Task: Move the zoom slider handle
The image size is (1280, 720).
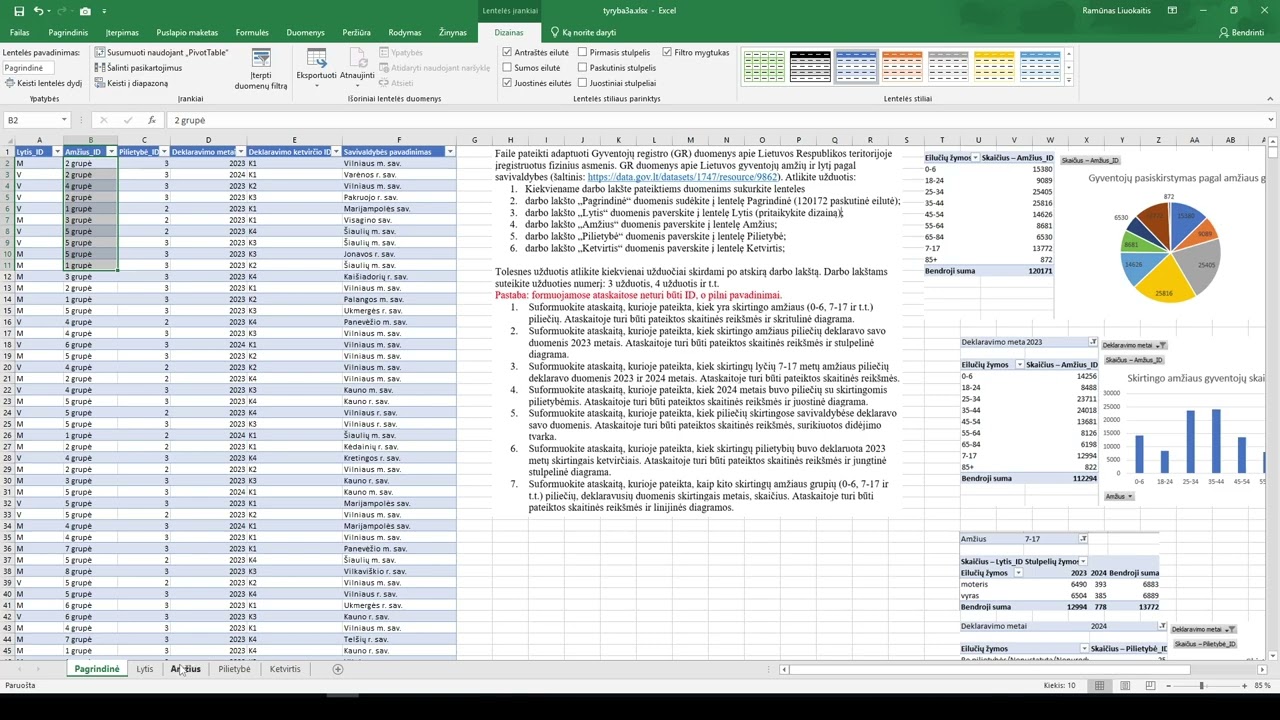Action: (1202, 686)
